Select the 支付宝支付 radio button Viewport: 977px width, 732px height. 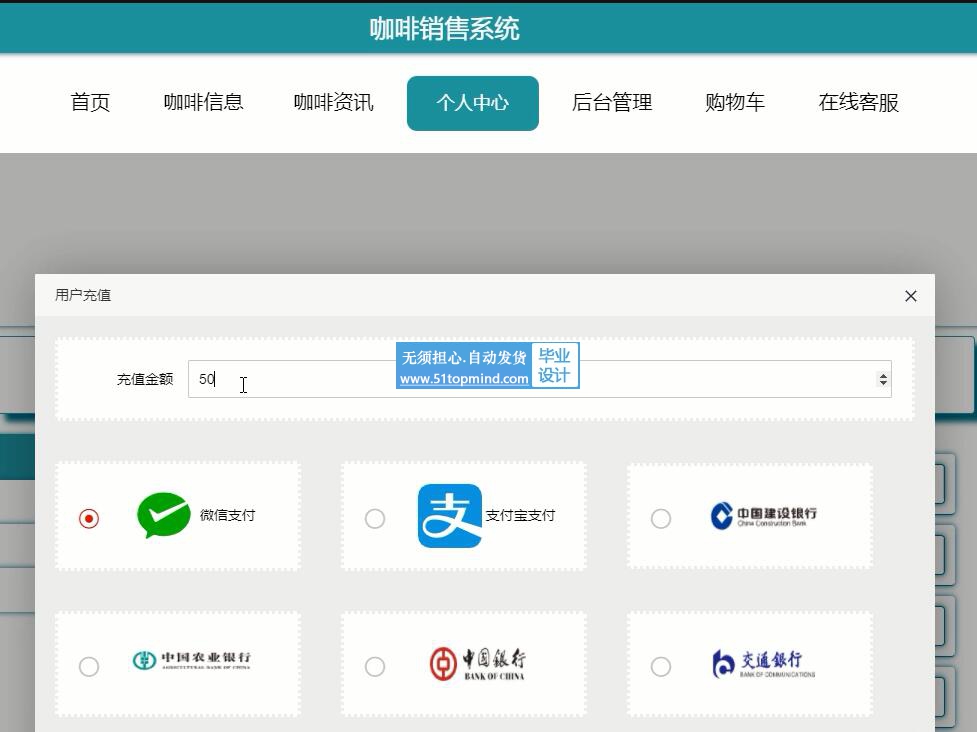click(375, 518)
